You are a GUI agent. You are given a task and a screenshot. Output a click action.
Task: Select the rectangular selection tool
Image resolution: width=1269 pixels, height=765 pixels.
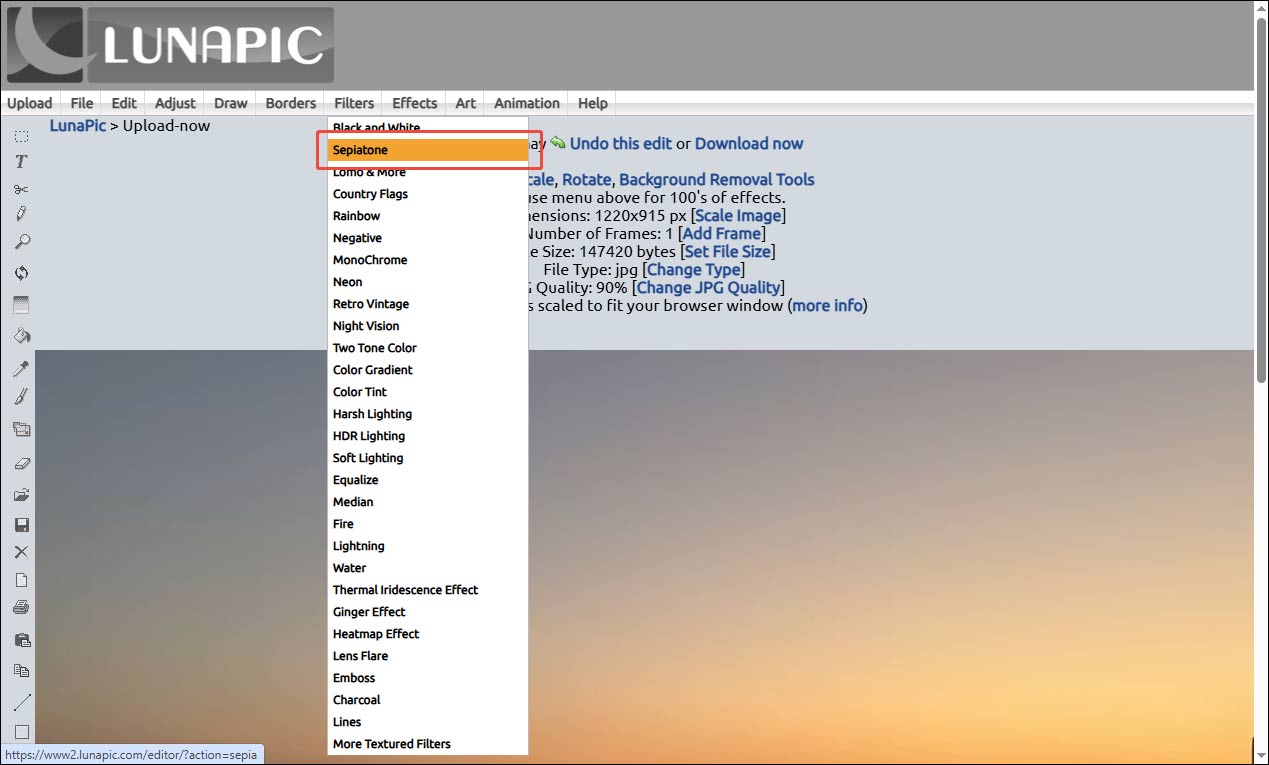point(22,135)
